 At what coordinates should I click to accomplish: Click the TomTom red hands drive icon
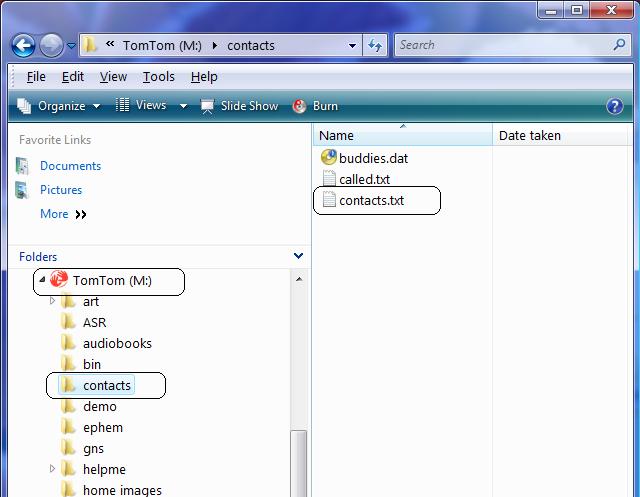click(59, 279)
